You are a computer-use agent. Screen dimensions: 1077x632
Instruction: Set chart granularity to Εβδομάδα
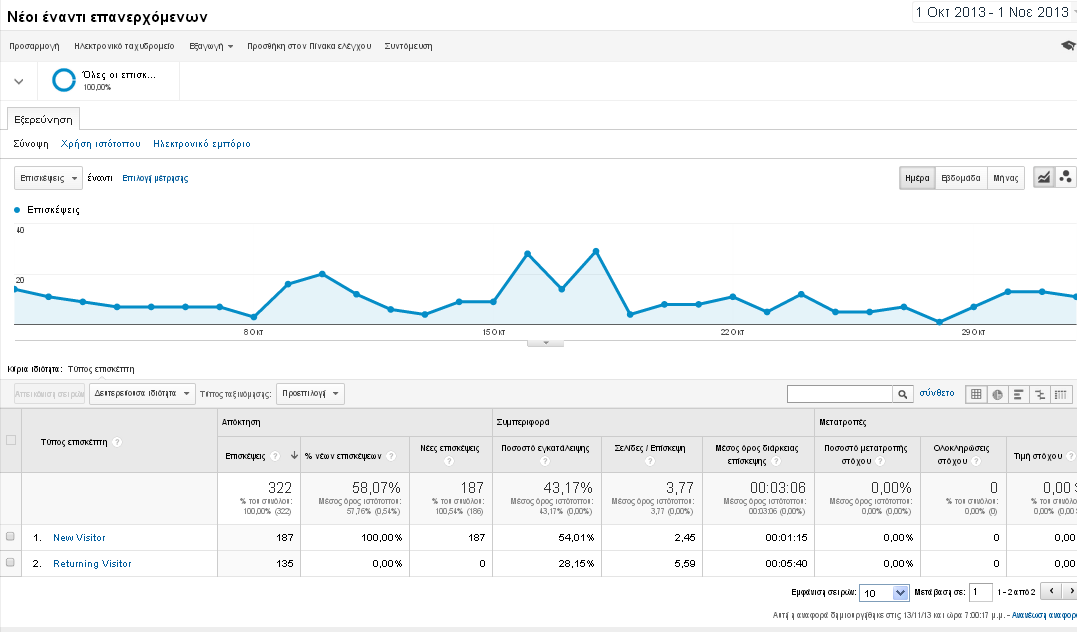[x=961, y=178]
